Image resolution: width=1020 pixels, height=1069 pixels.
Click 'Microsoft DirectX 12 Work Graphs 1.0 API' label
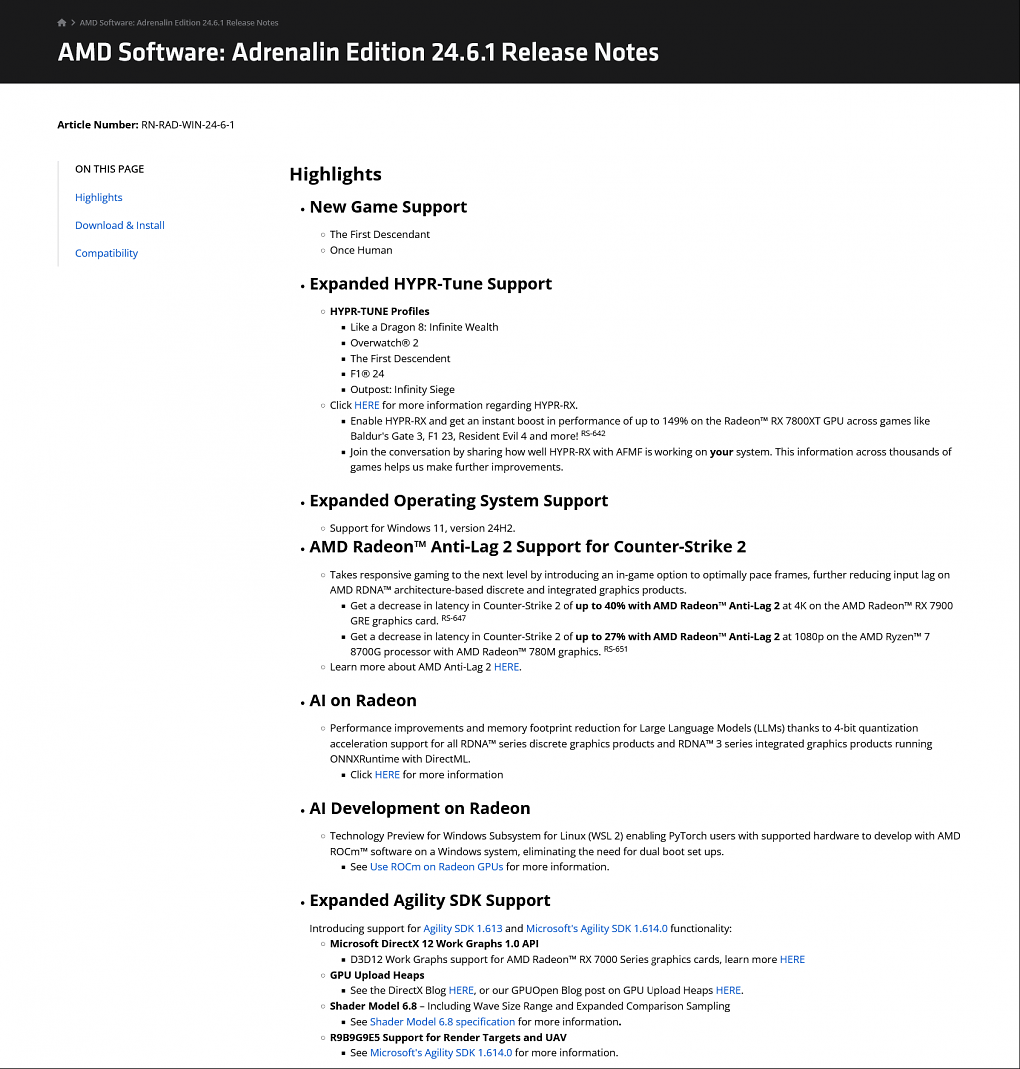click(434, 944)
